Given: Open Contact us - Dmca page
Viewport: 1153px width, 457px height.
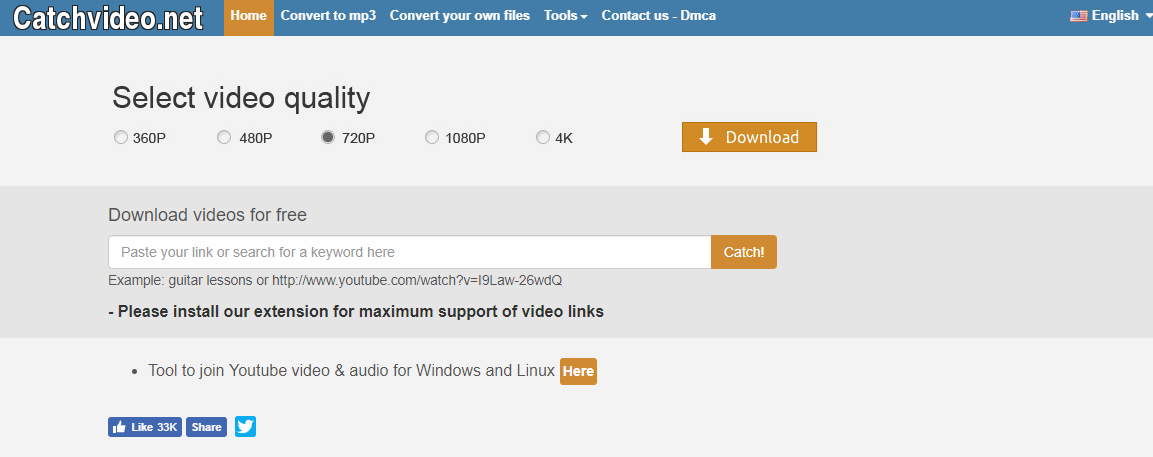Looking at the screenshot, I should (658, 16).
